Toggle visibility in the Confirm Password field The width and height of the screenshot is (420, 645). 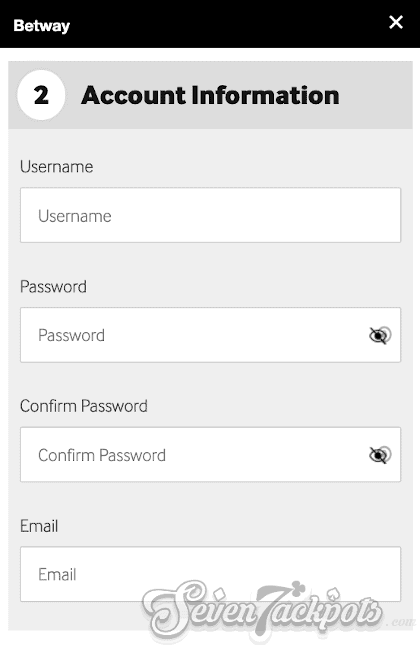pyautogui.click(x=380, y=455)
